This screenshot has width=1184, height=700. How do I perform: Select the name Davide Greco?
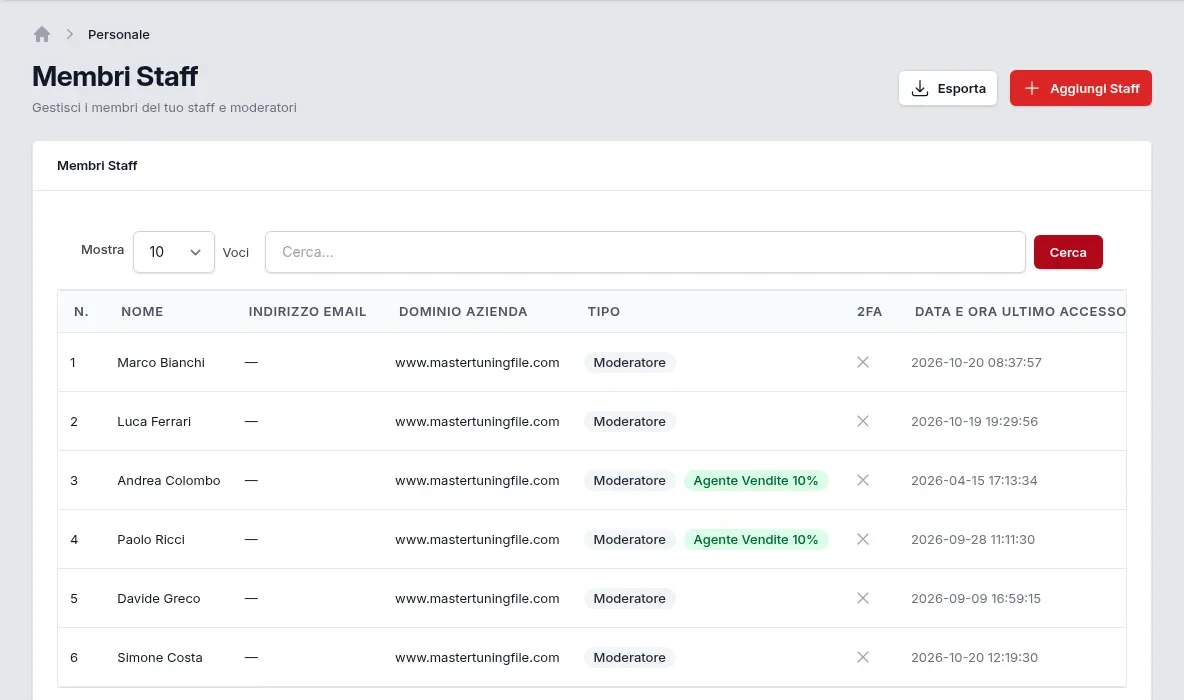coord(159,598)
